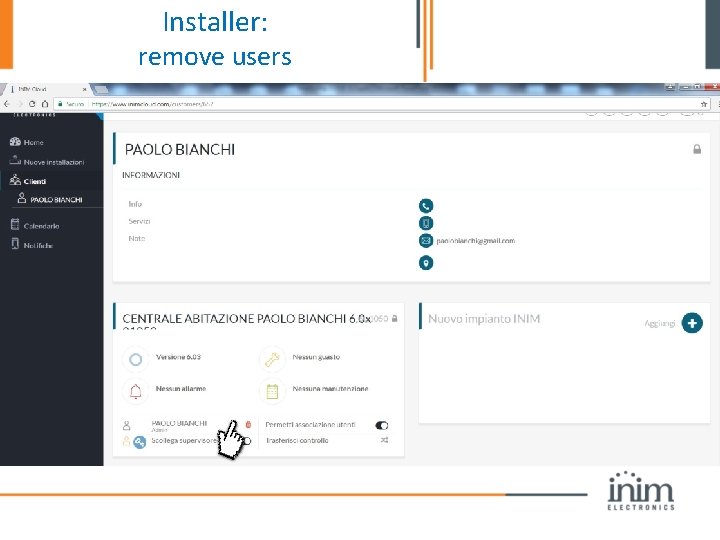Click the browser address bar URL
Viewport: 720px width, 540px height.
(x=152, y=104)
